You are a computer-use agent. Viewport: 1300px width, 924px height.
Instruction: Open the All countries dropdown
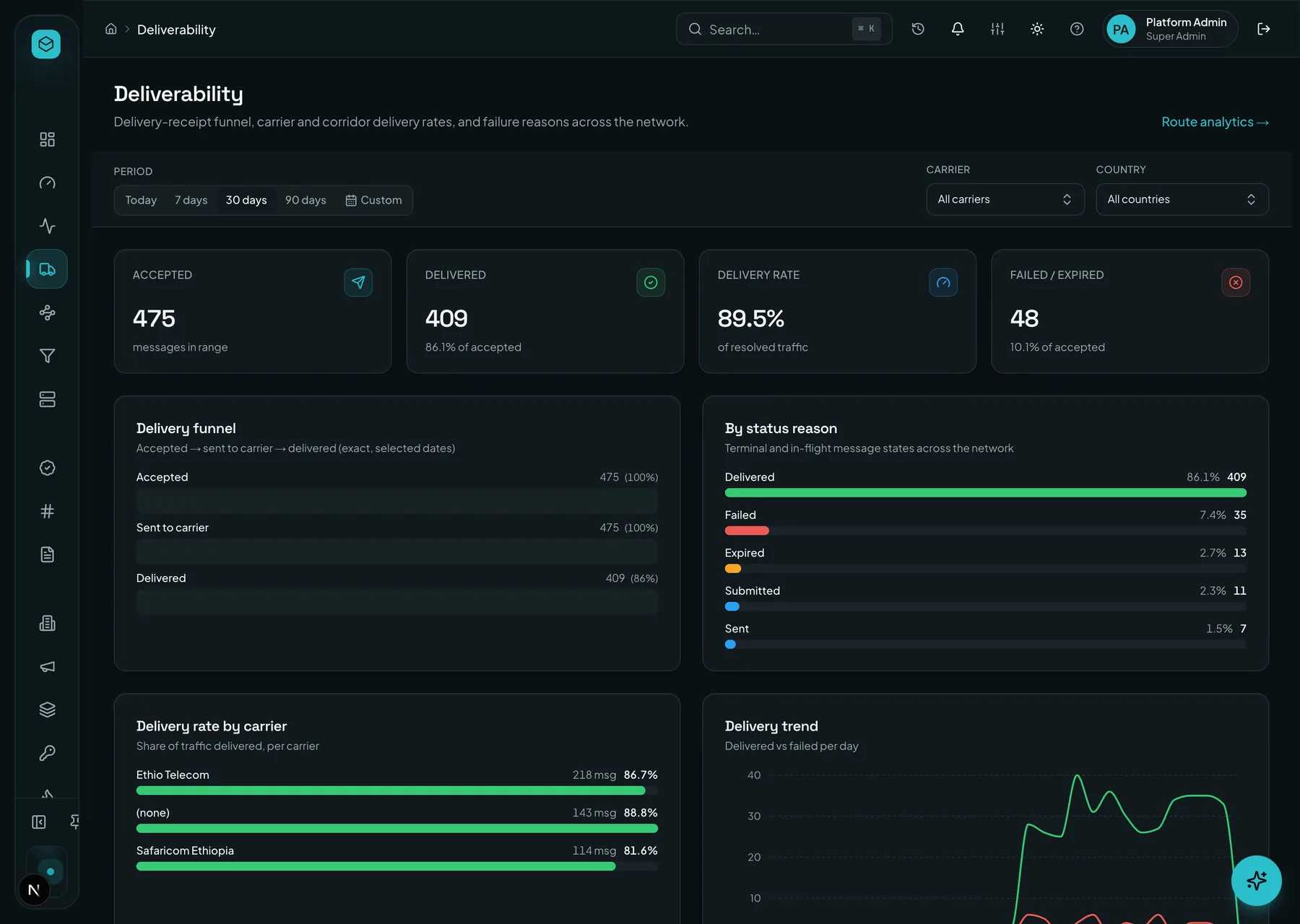pyautogui.click(x=1182, y=199)
